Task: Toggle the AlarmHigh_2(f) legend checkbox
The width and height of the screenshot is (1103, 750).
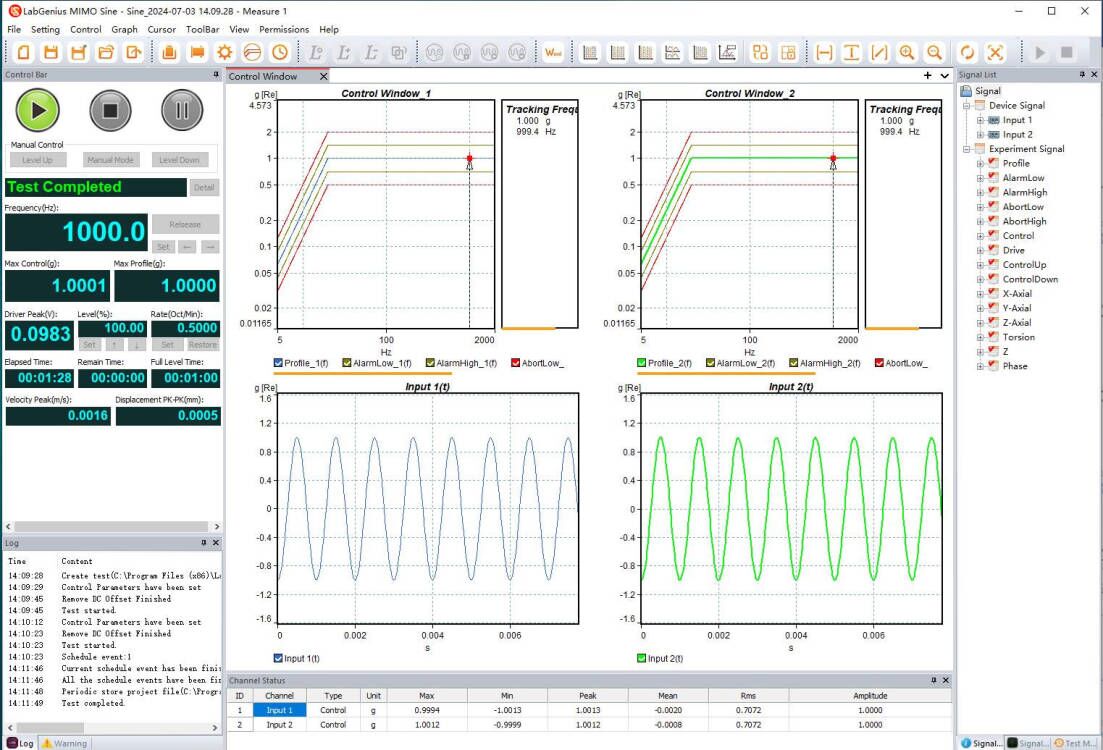Action: 793,363
